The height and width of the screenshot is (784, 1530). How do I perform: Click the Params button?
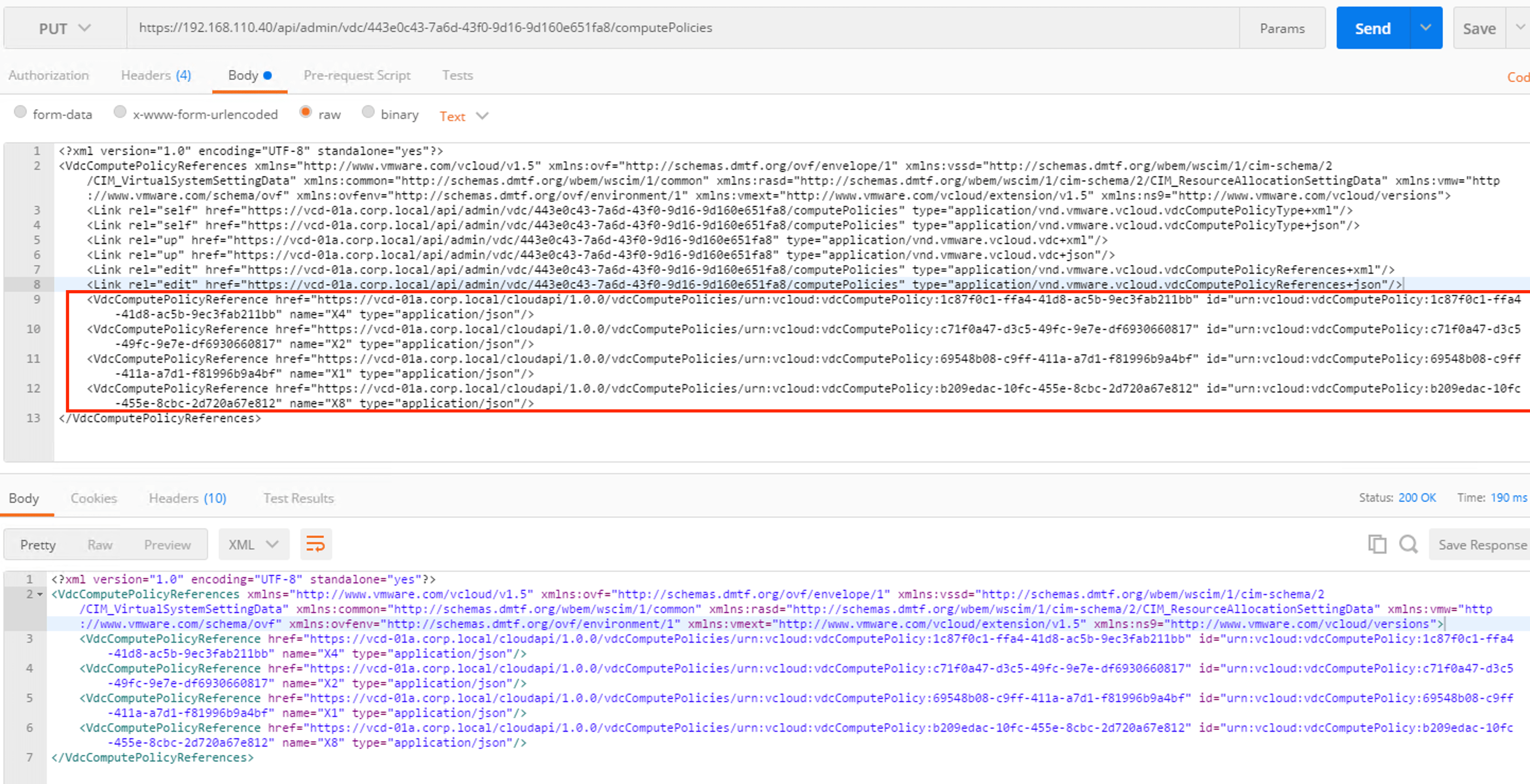click(x=1282, y=28)
